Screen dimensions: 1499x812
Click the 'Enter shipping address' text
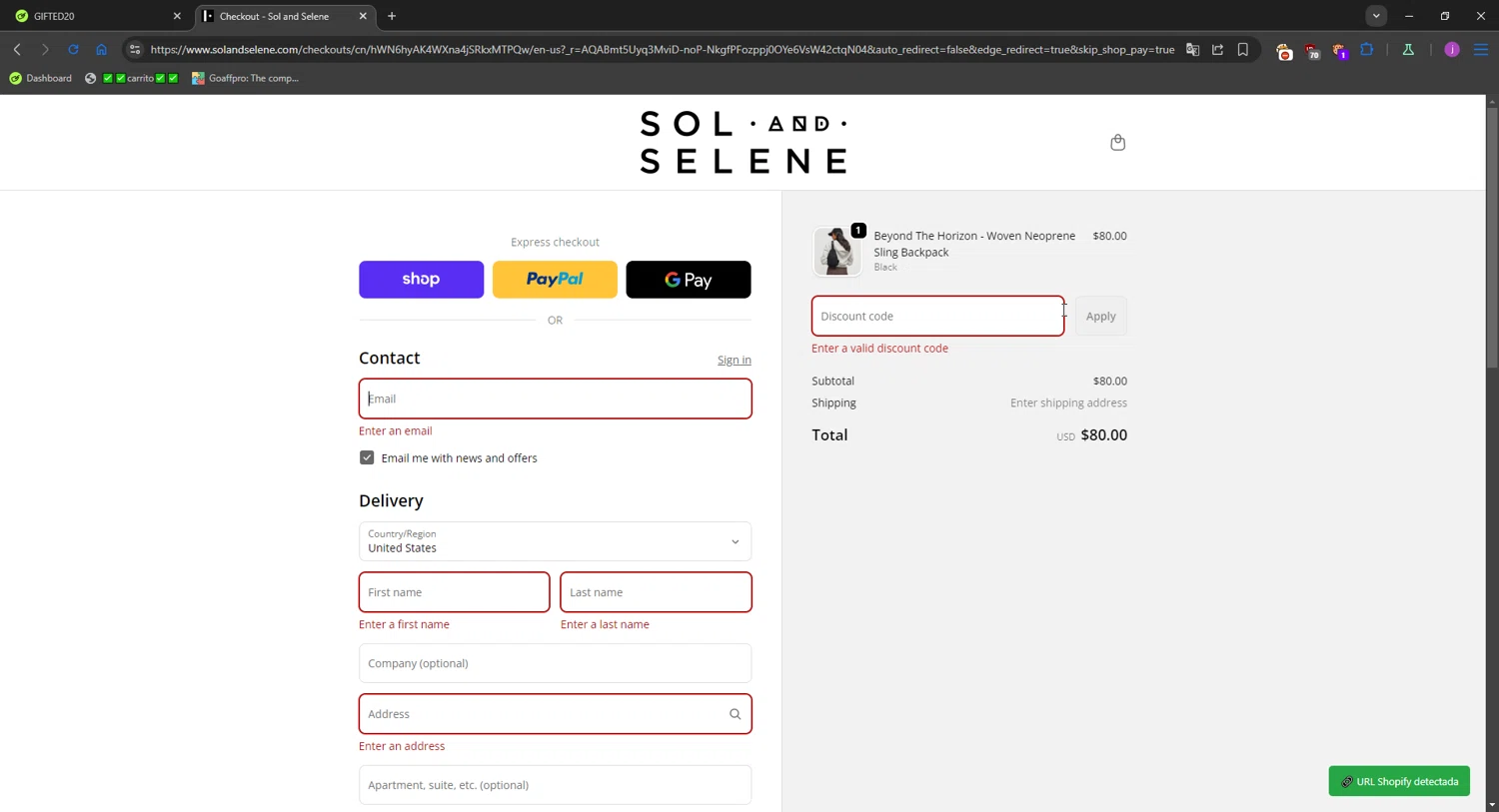point(1068,404)
